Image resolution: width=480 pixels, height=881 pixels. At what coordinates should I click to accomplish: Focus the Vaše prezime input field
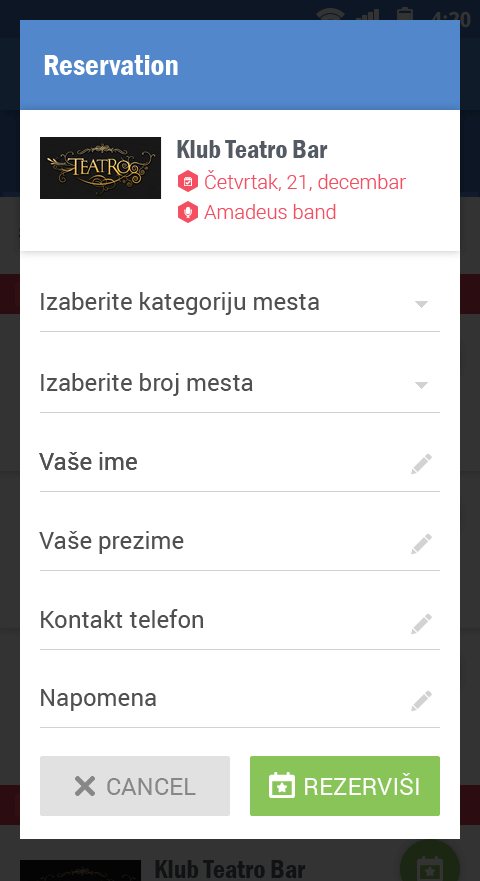[x=239, y=543]
